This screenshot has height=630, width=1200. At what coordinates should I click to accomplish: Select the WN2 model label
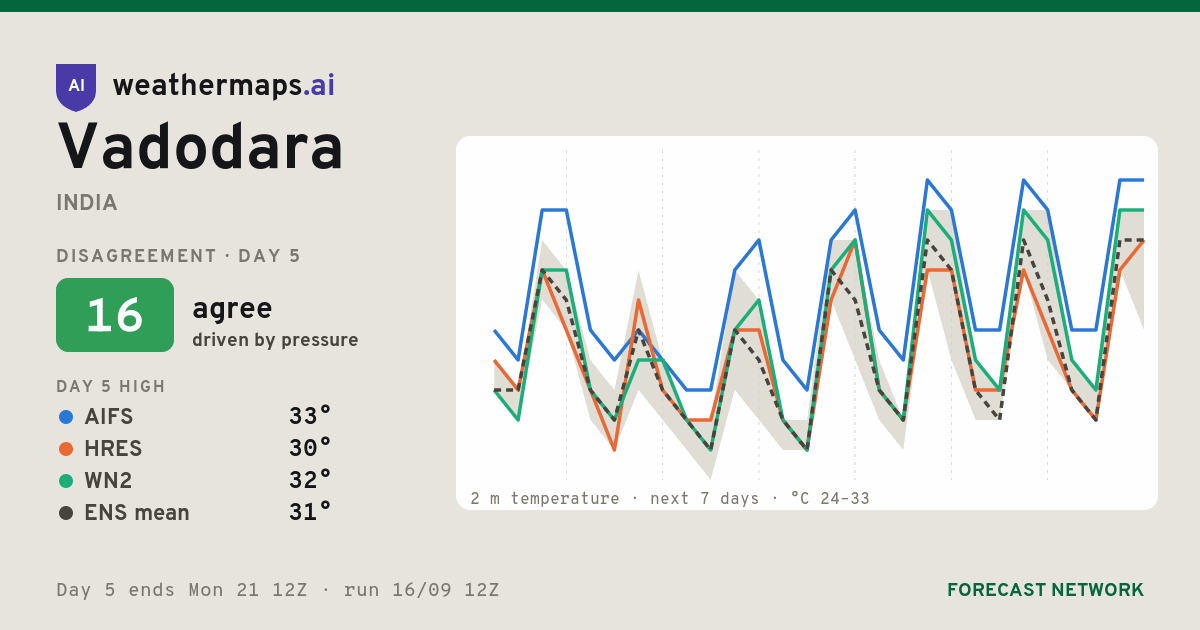tap(108, 480)
